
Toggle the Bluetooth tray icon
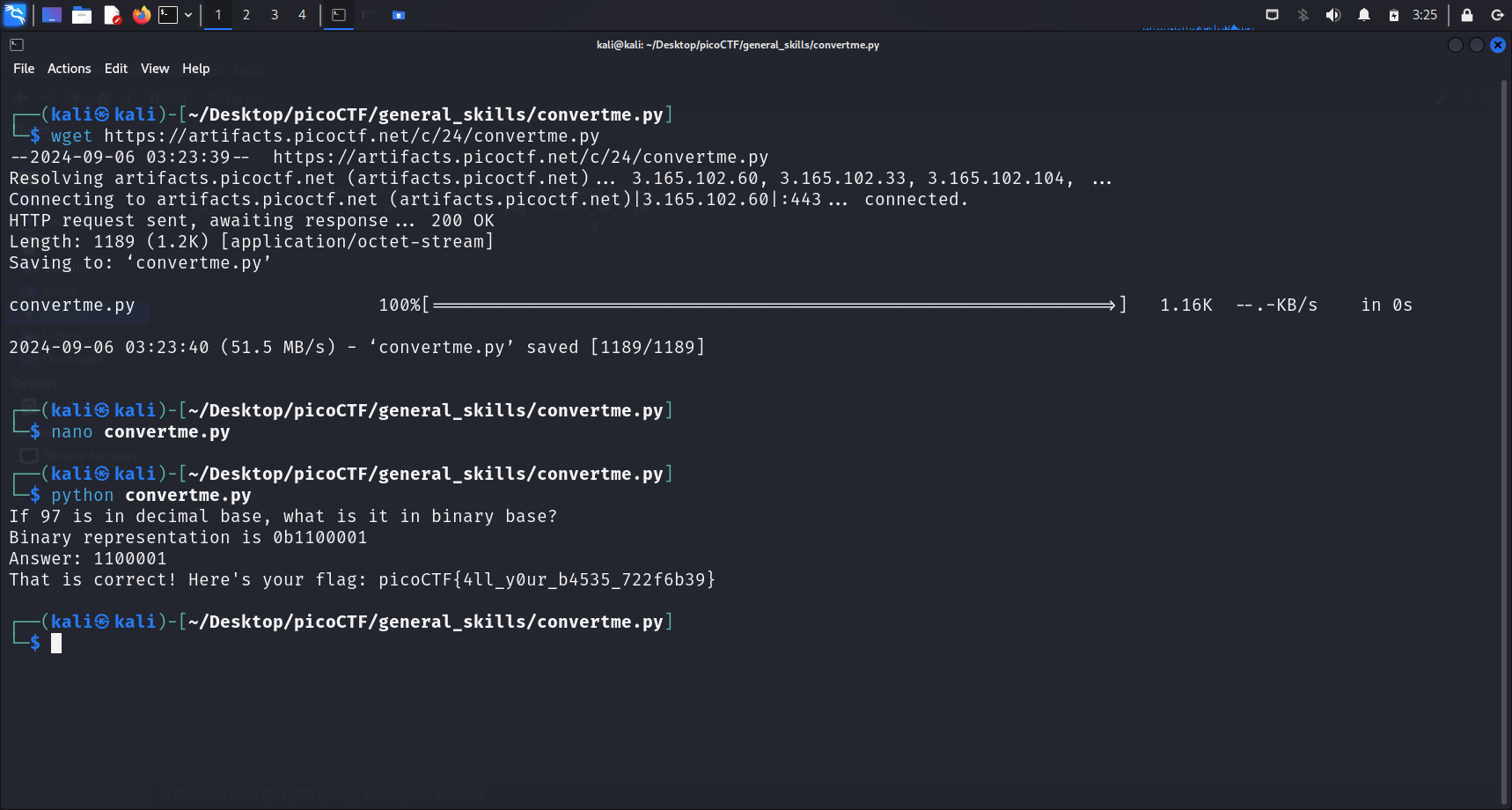[x=1303, y=15]
